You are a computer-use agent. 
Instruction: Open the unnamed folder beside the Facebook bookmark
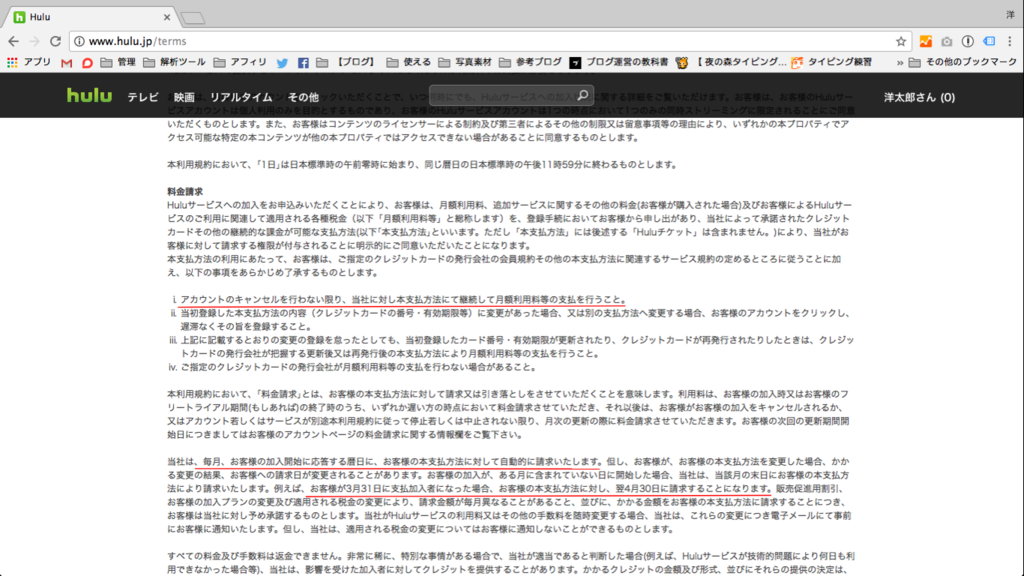coord(322,63)
